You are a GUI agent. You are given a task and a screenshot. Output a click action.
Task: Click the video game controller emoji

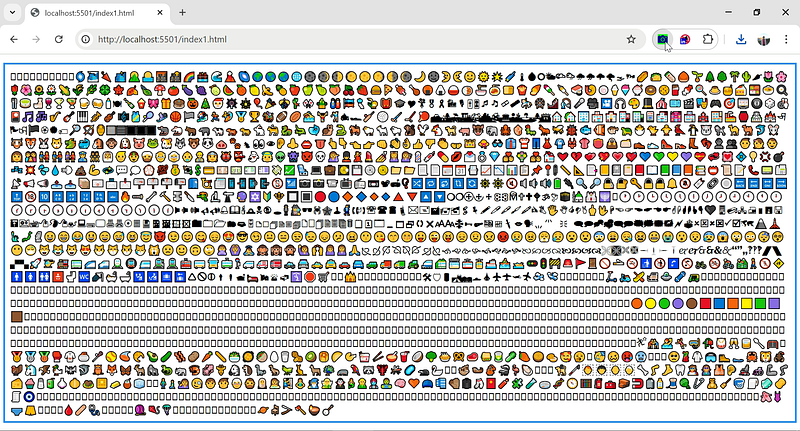tap(715, 104)
